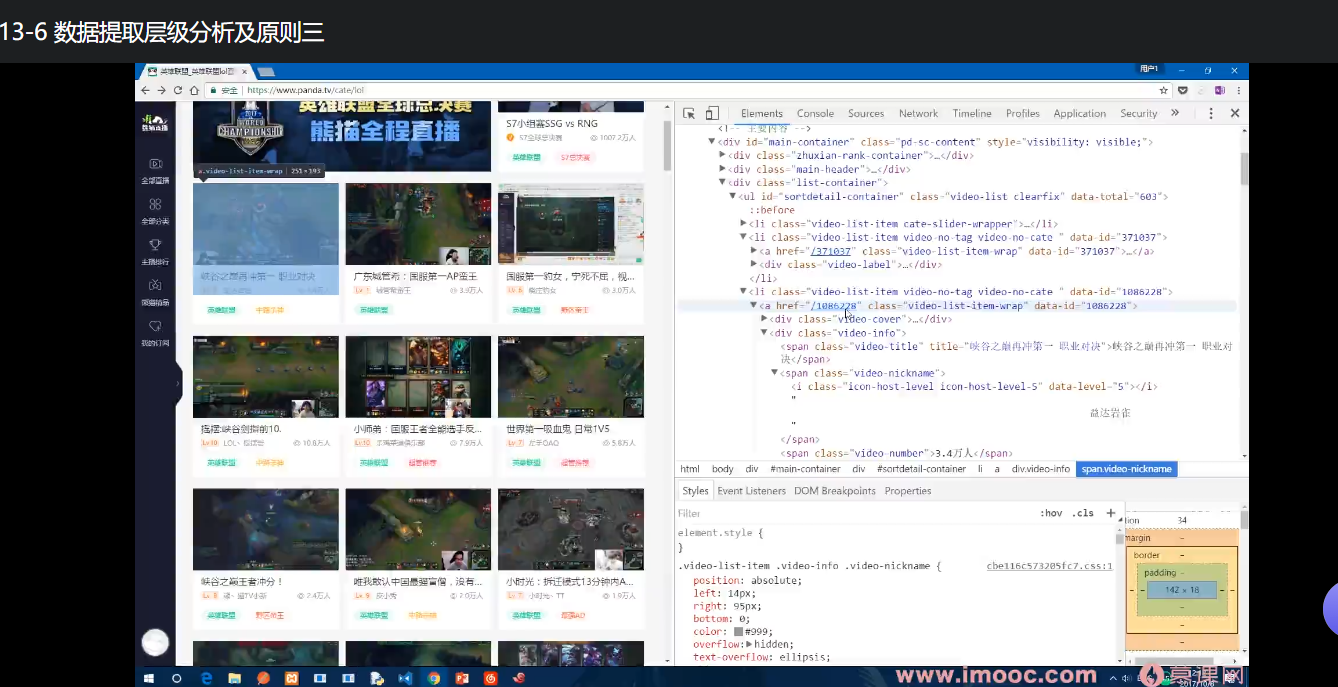
Task: Go back in the browser
Action: tap(146, 90)
